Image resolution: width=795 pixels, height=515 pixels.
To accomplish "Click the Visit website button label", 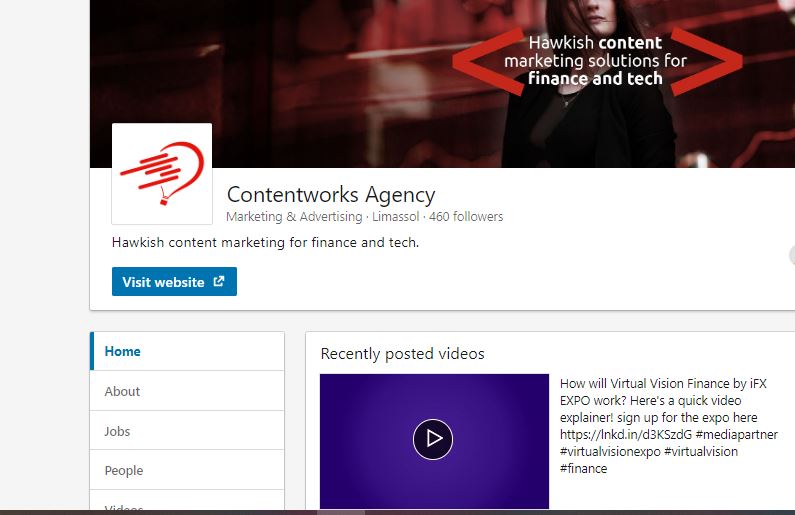I will (163, 282).
